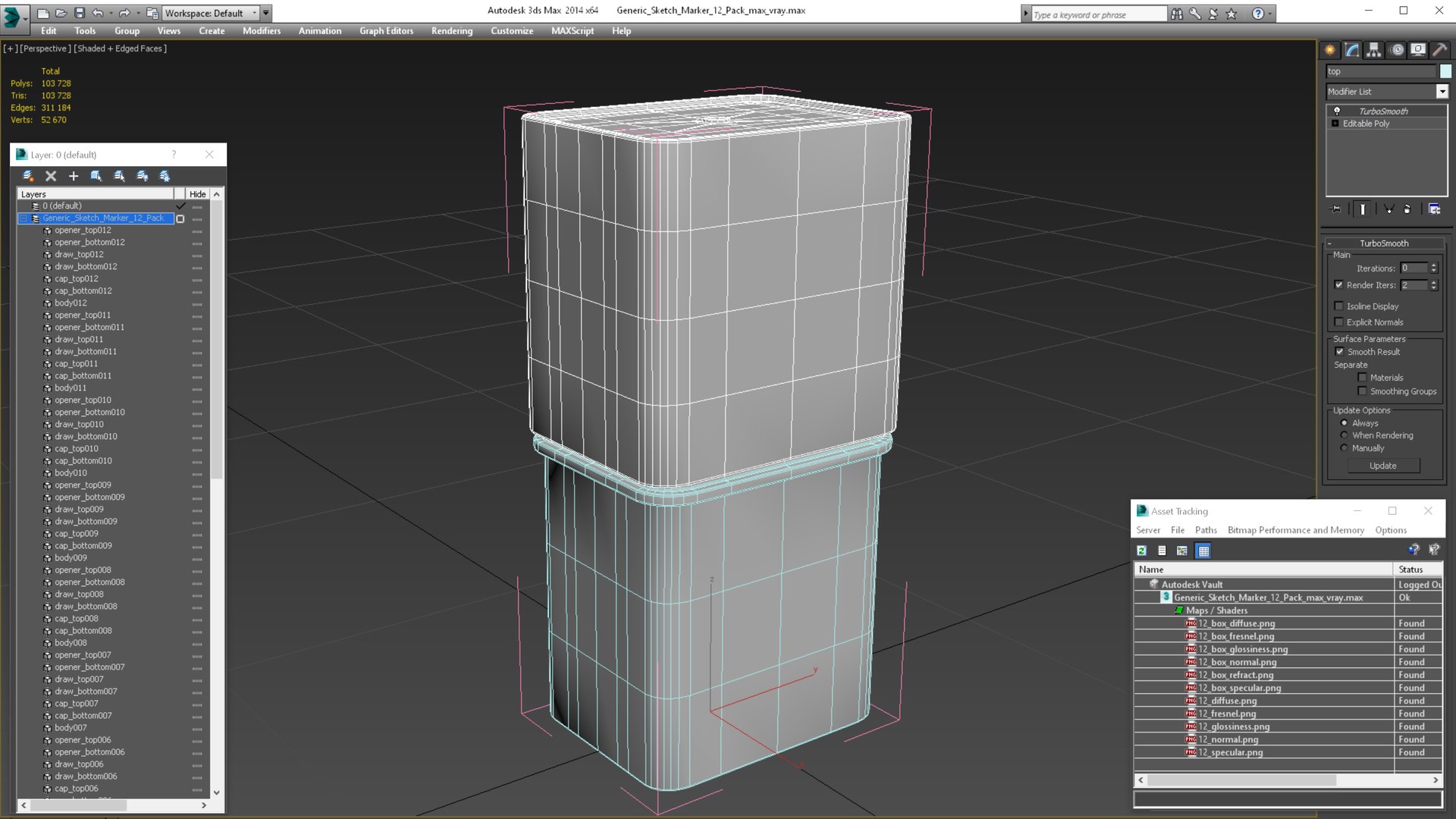Open the Rendering menu
Screen dimensions: 1456x819
point(451,31)
